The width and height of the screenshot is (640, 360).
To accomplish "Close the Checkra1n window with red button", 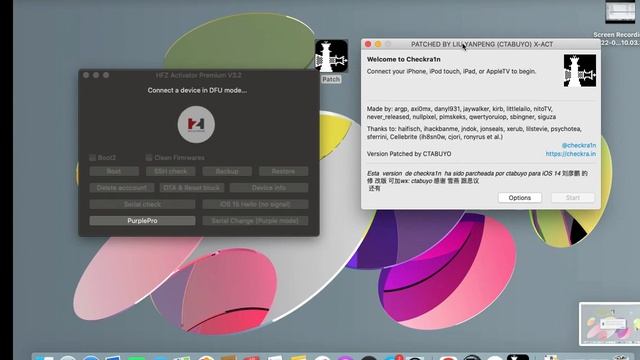I will tap(368, 44).
